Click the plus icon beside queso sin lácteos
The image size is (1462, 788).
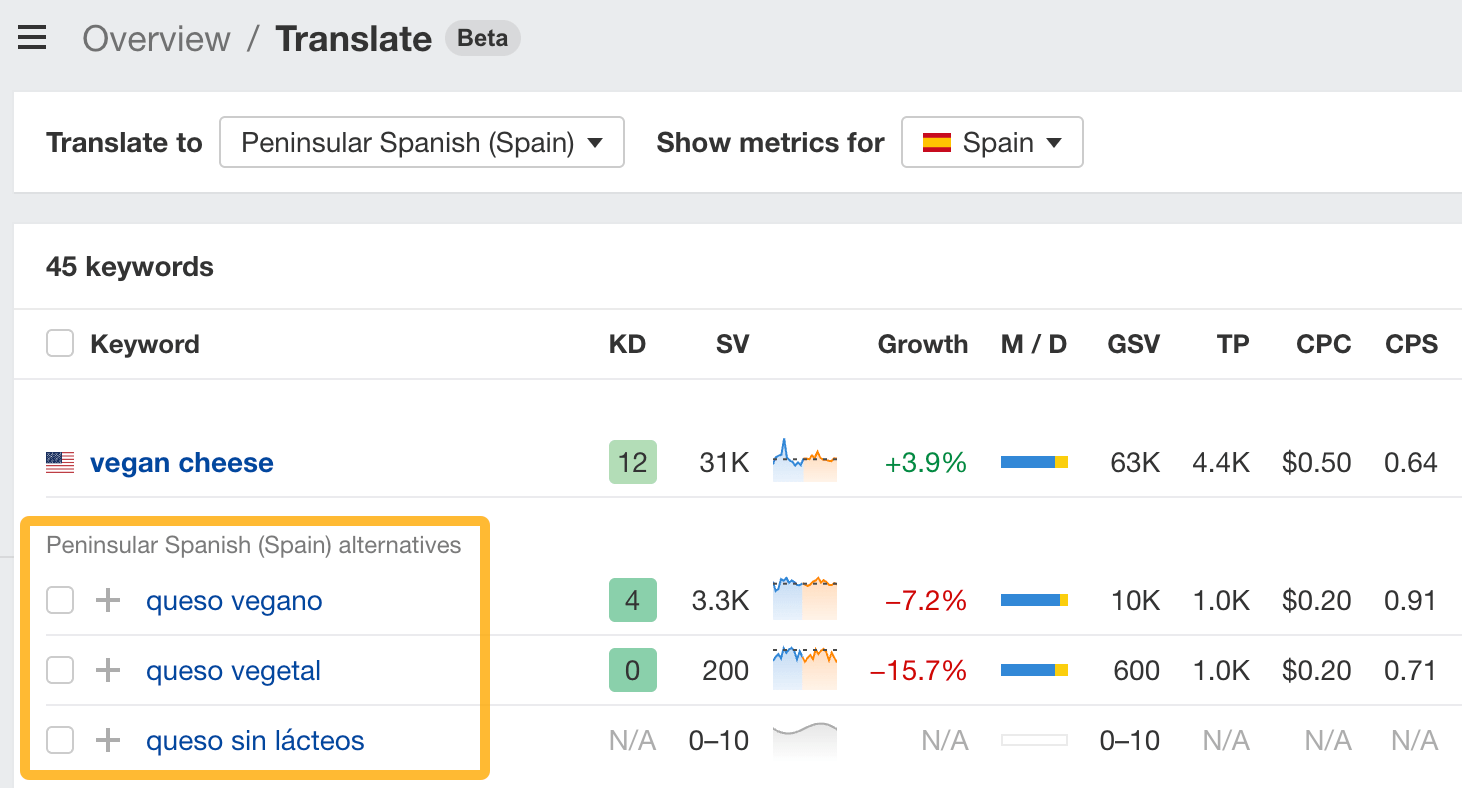tap(108, 740)
